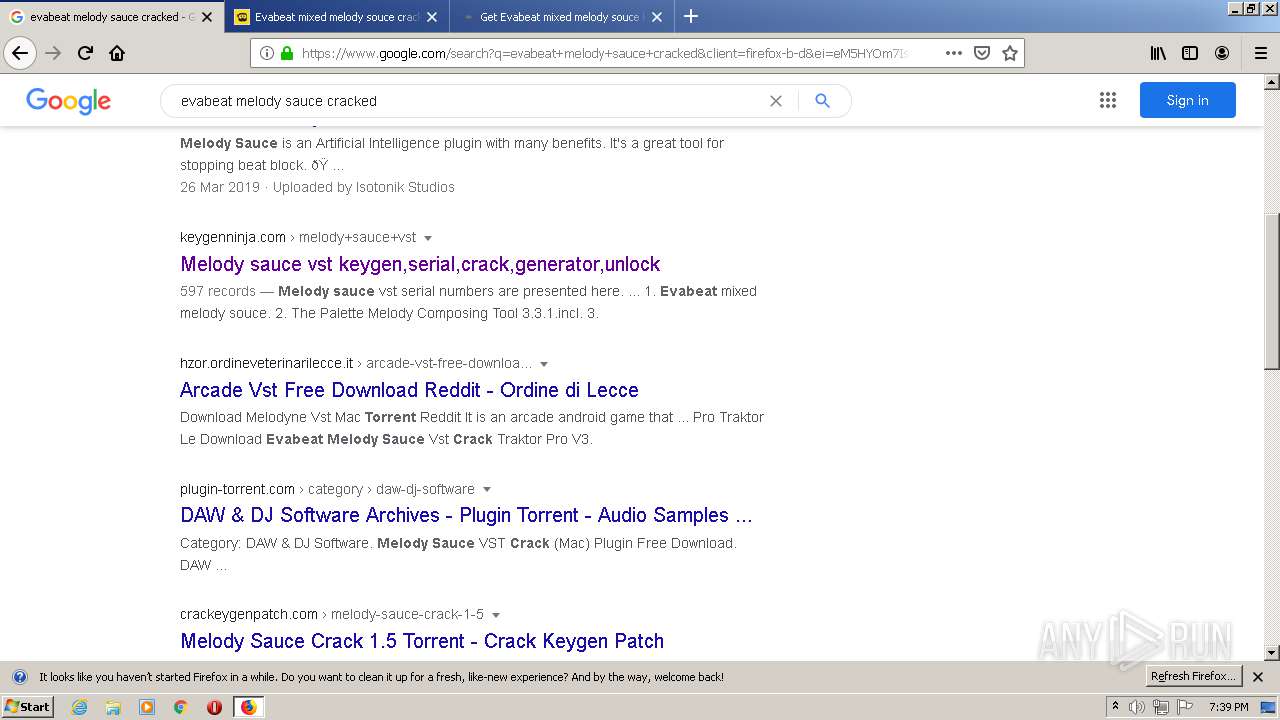This screenshot has width=1280, height=720.
Task: Open the Firefox Account icon
Action: tap(1222, 53)
